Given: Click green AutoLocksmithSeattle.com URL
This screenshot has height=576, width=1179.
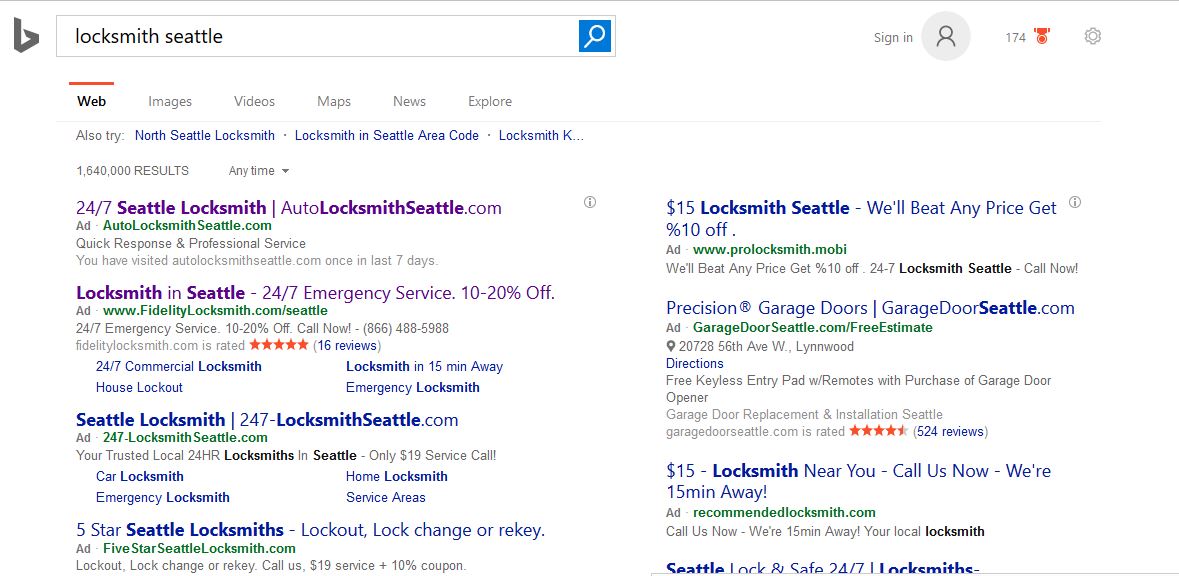Looking at the screenshot, I should point(187,226).
